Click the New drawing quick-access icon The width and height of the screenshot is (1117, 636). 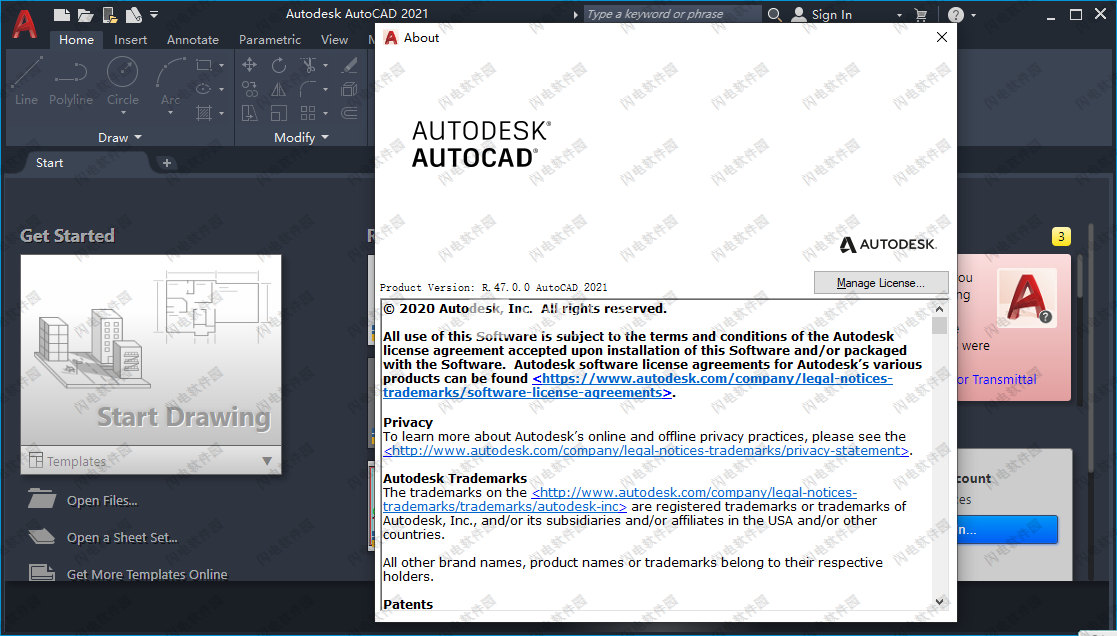click(x=63, y=15)
